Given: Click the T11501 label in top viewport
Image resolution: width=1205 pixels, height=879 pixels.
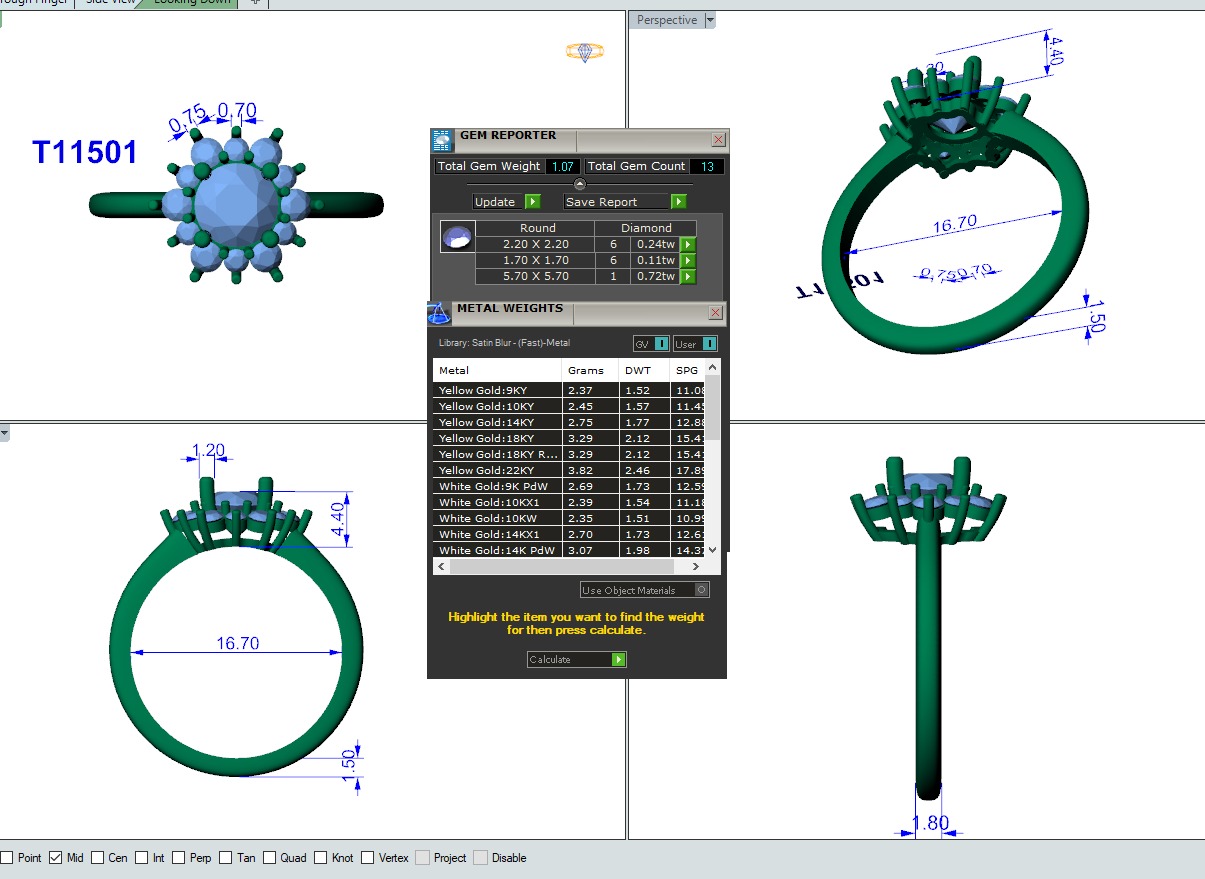Looking at the screenshot, I should click(84, 152).
